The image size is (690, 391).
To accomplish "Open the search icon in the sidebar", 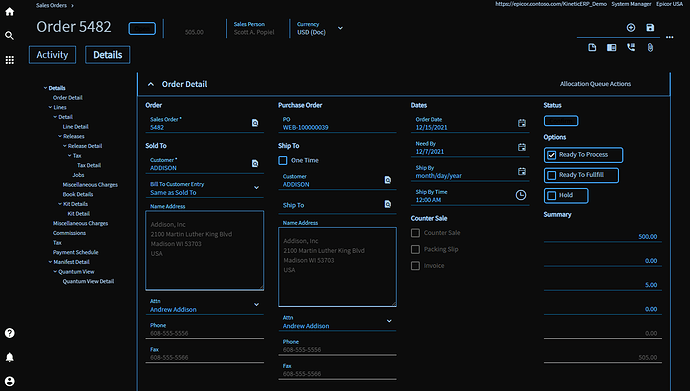I will coord(9,36).
